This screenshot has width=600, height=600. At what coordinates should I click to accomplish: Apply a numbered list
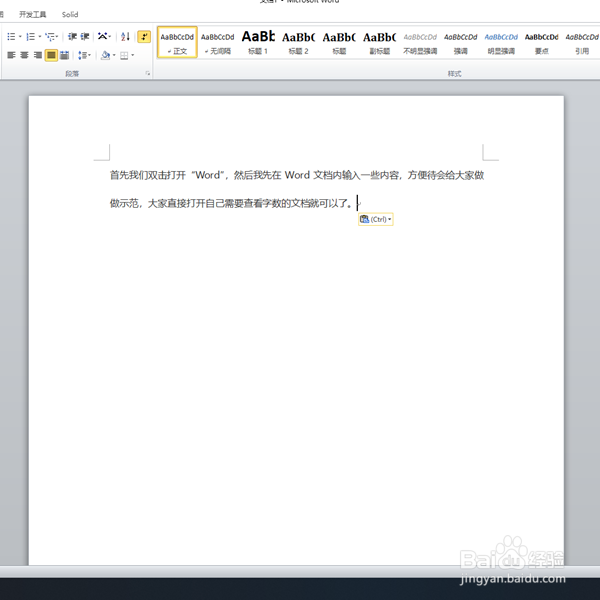pyautogui.click(x=30, y=36)
